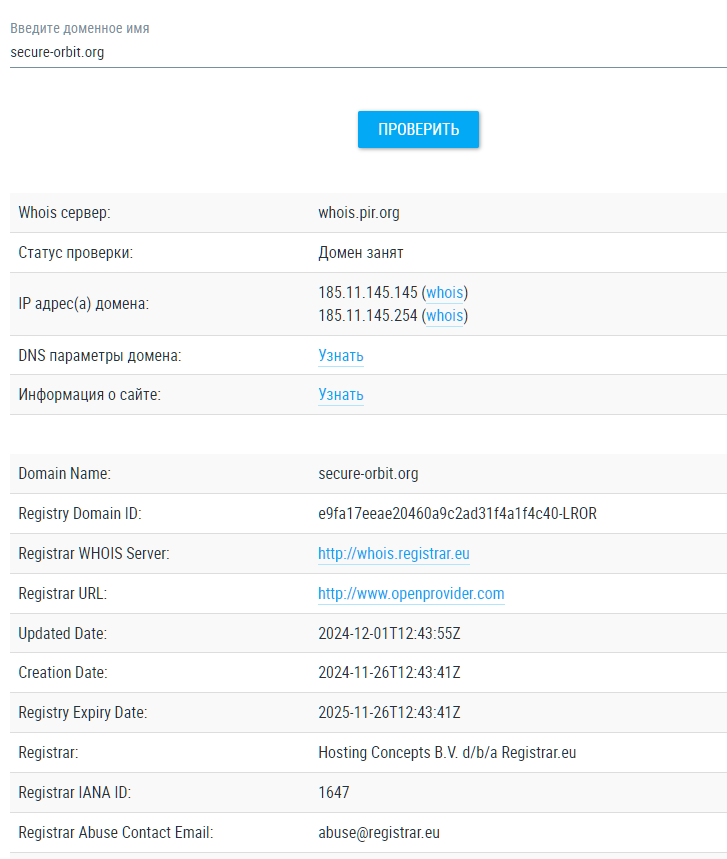Click the 'Статус проверки:' label
This screenshot has width=727, height=859.
coord(76,253)
